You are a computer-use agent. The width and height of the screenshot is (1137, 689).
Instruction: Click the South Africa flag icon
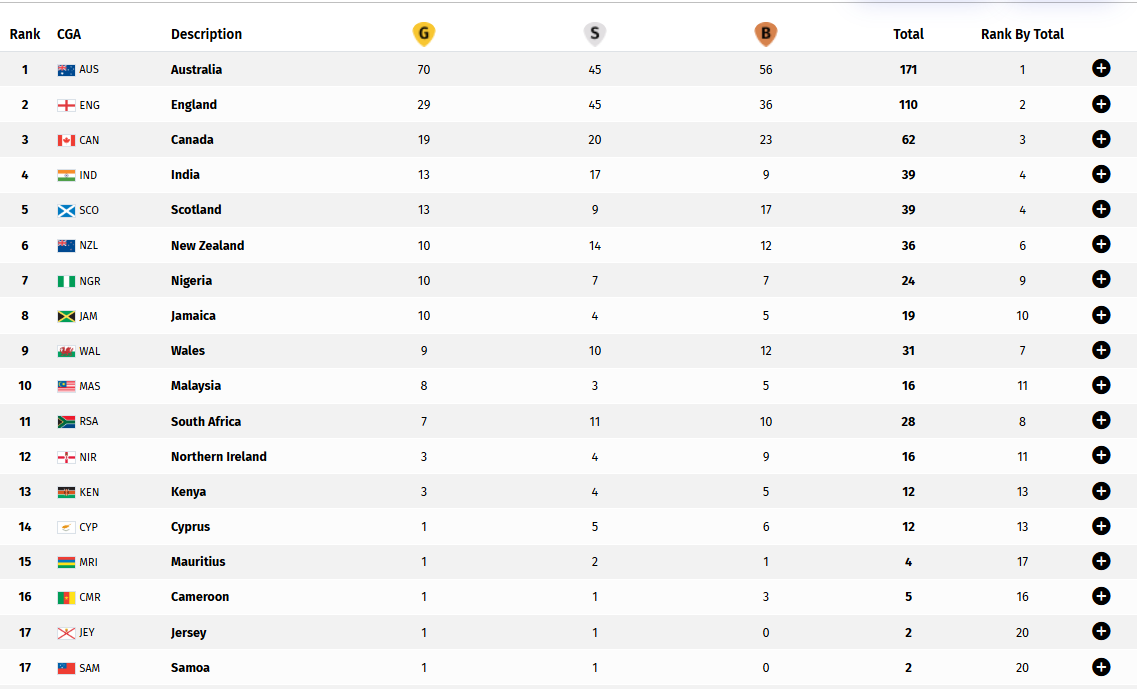point(66,422)
